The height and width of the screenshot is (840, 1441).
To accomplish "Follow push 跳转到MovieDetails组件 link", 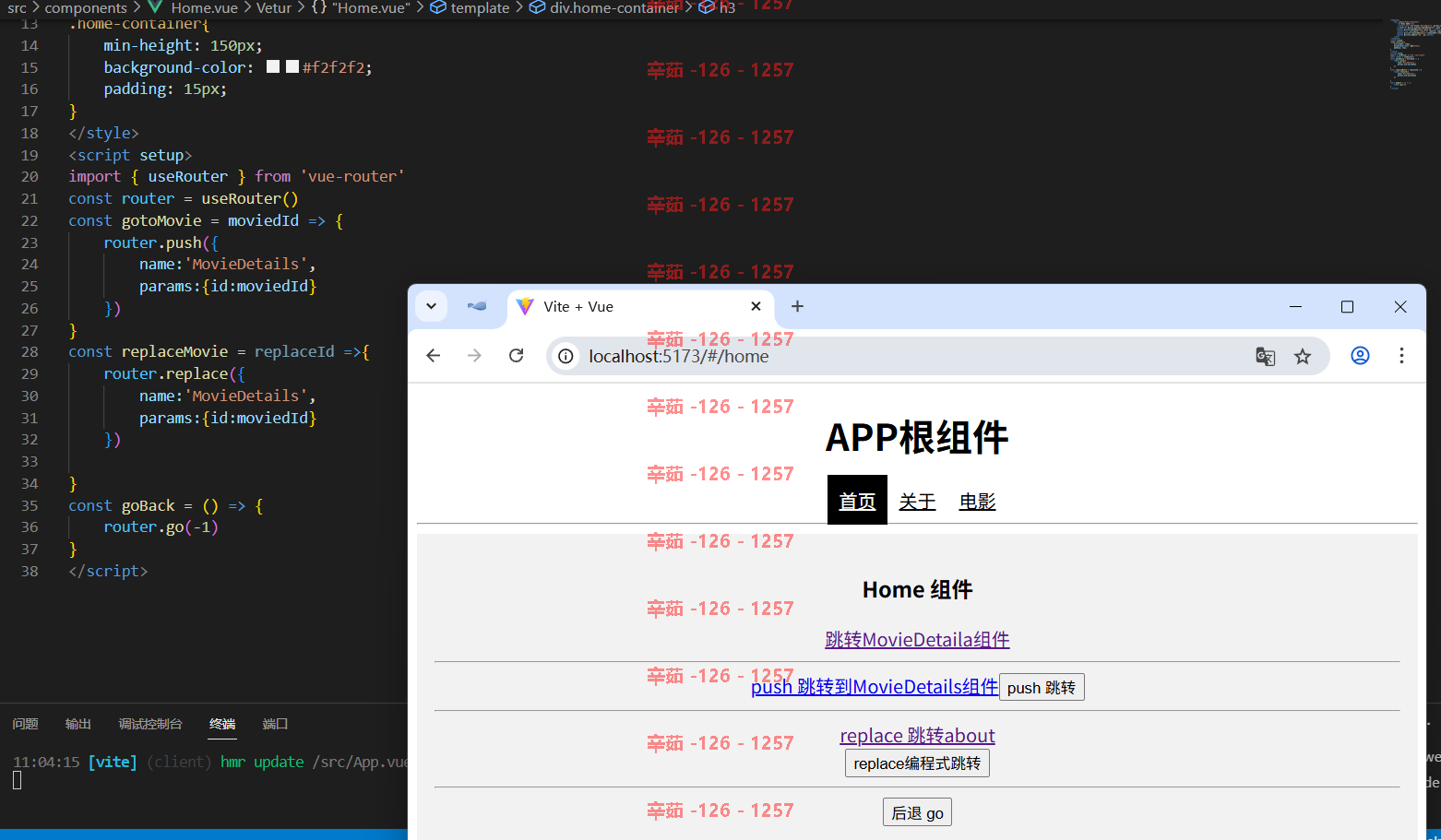I will tap(875, 687).
